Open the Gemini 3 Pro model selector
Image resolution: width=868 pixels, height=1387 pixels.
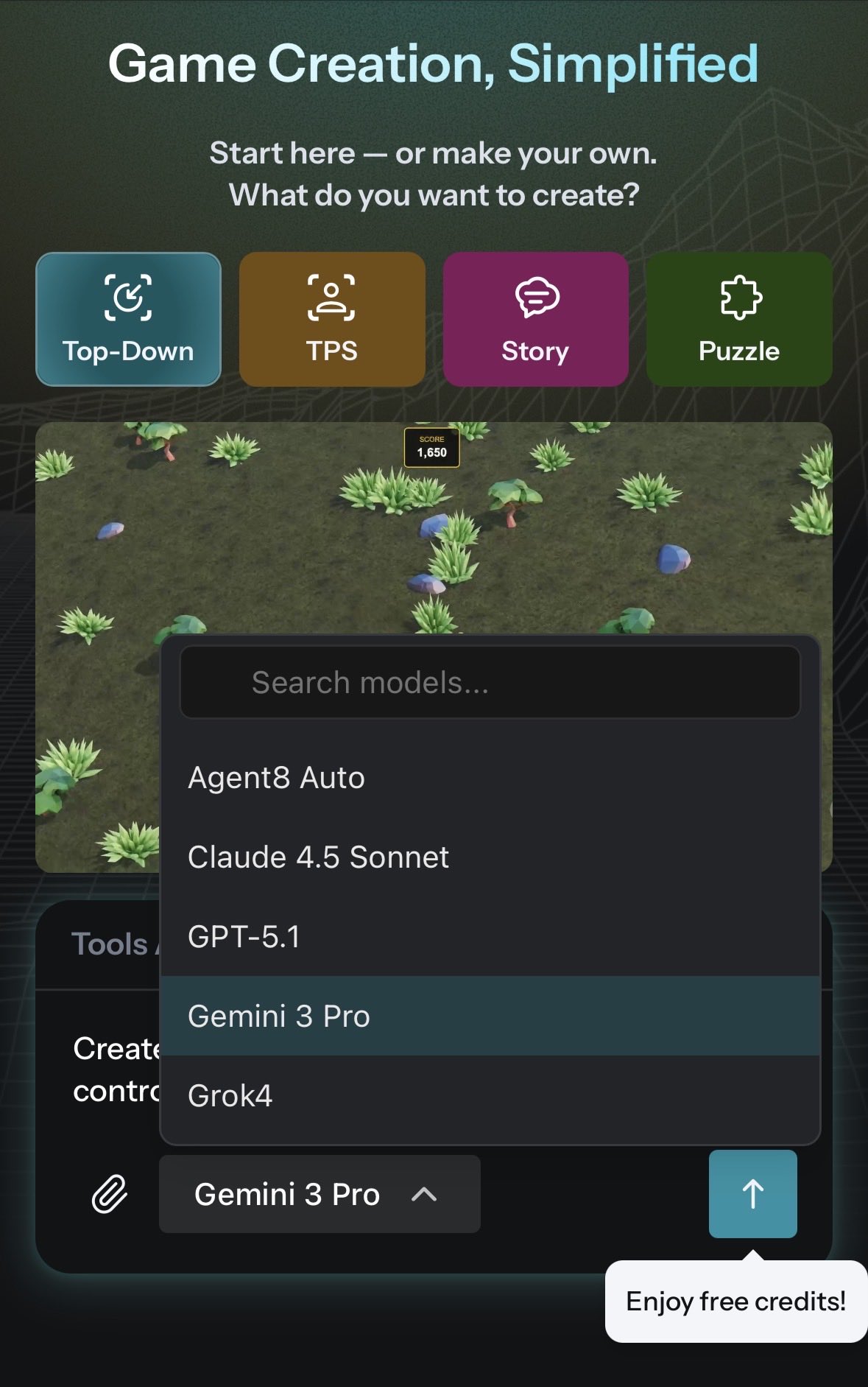[320, 1194]
